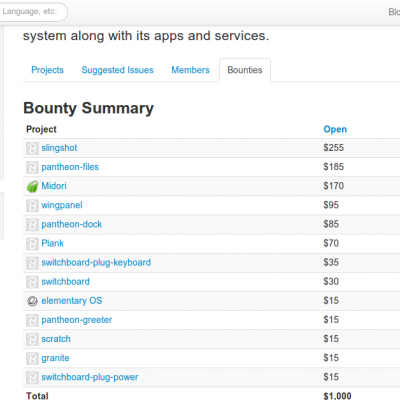The height and width of the screenshot is (400, 400).
Task: Click the slingshot project icon
Action: click(x=32, y=148)
